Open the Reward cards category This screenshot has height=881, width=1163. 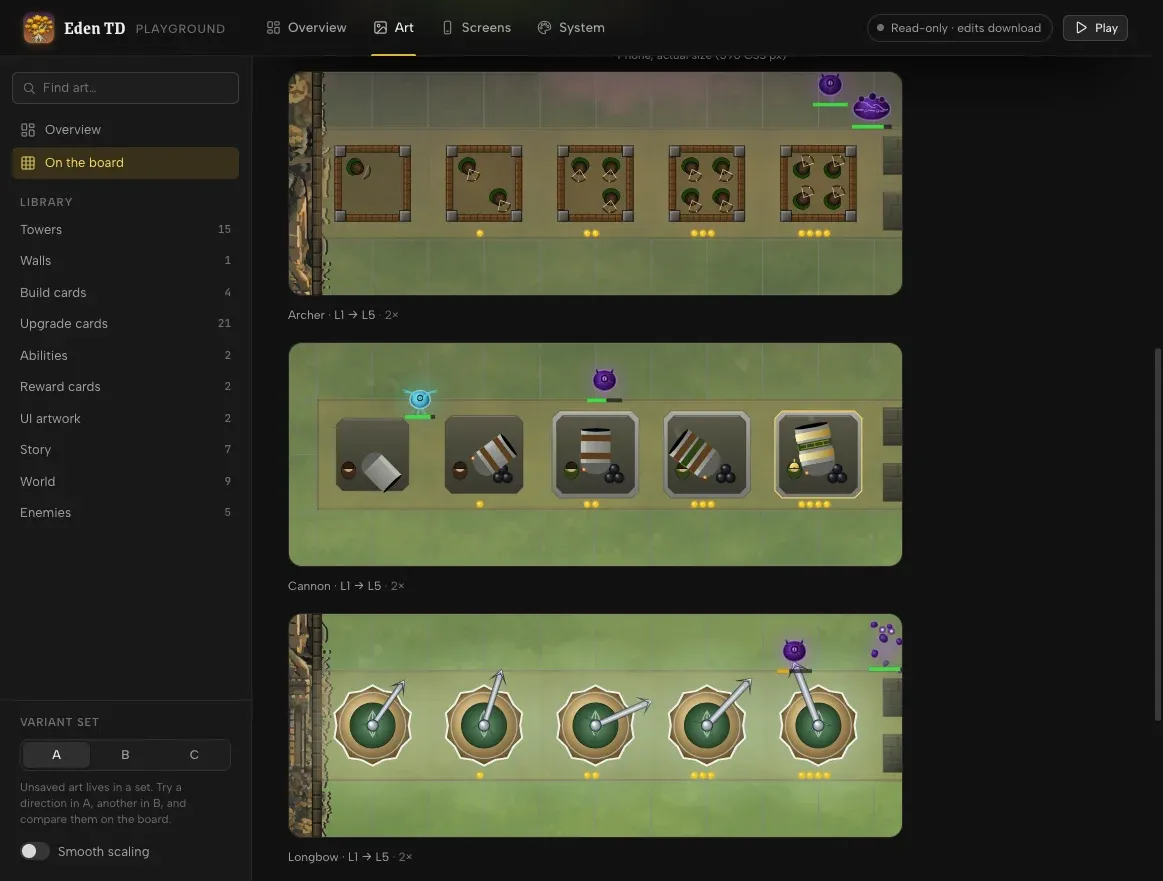coord(125,386)
